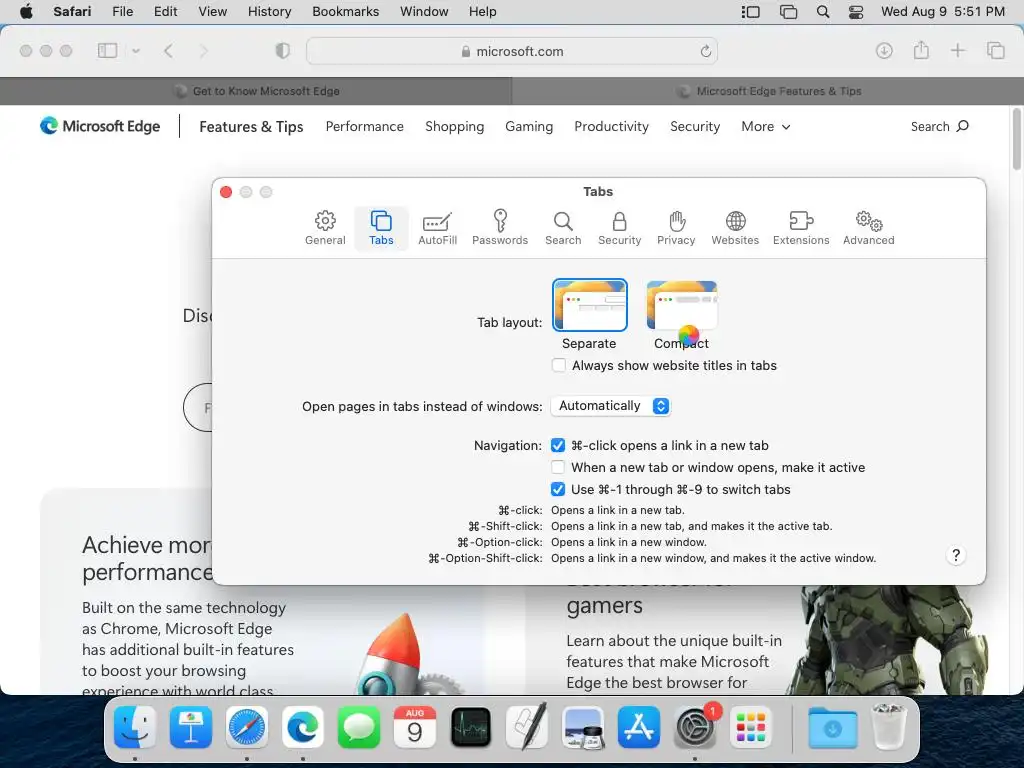1024x768 pixels.
Task: Toggle the Safari sidebar button
Action: point(107,50)
